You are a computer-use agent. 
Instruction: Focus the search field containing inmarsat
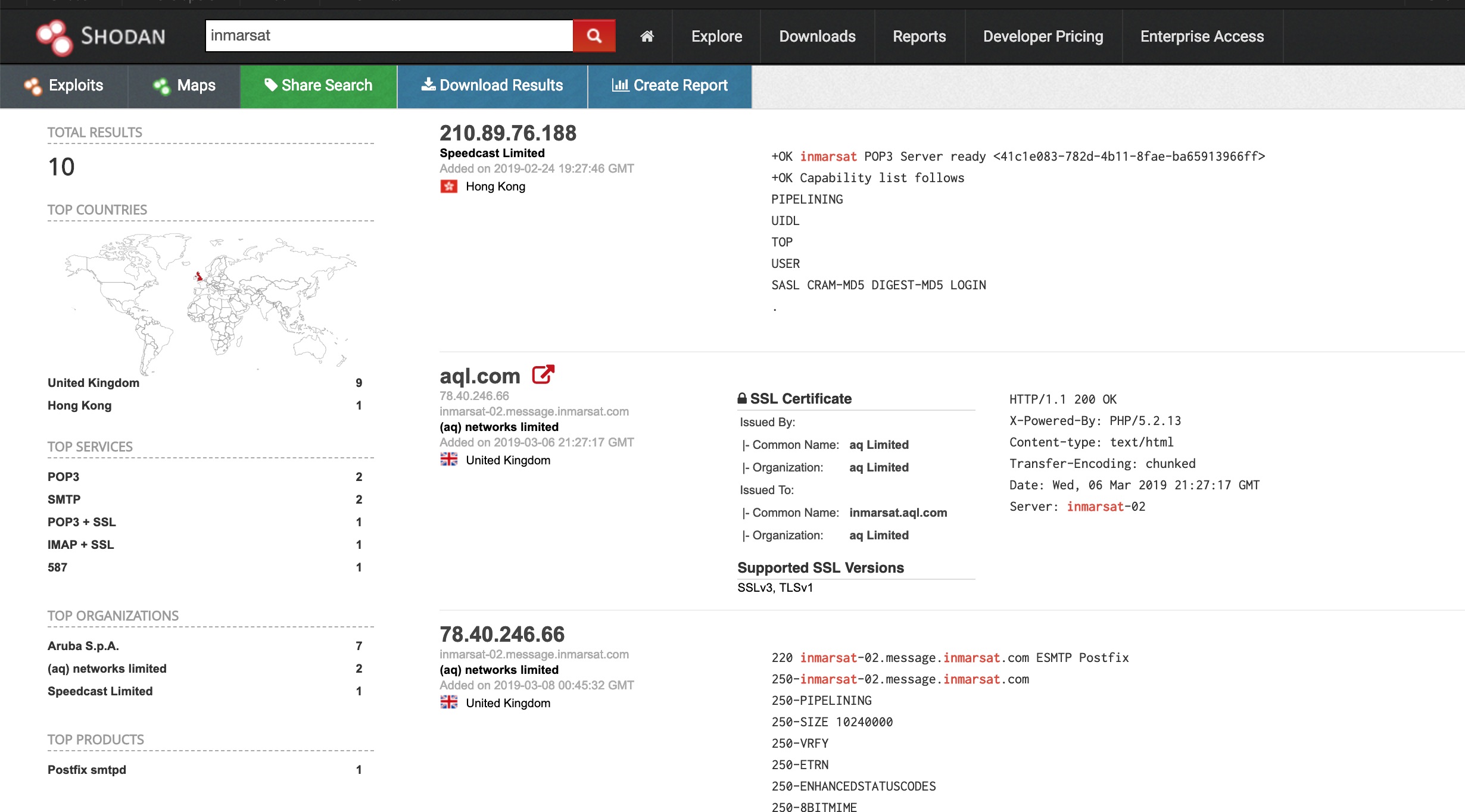click(x=389, y=36)
